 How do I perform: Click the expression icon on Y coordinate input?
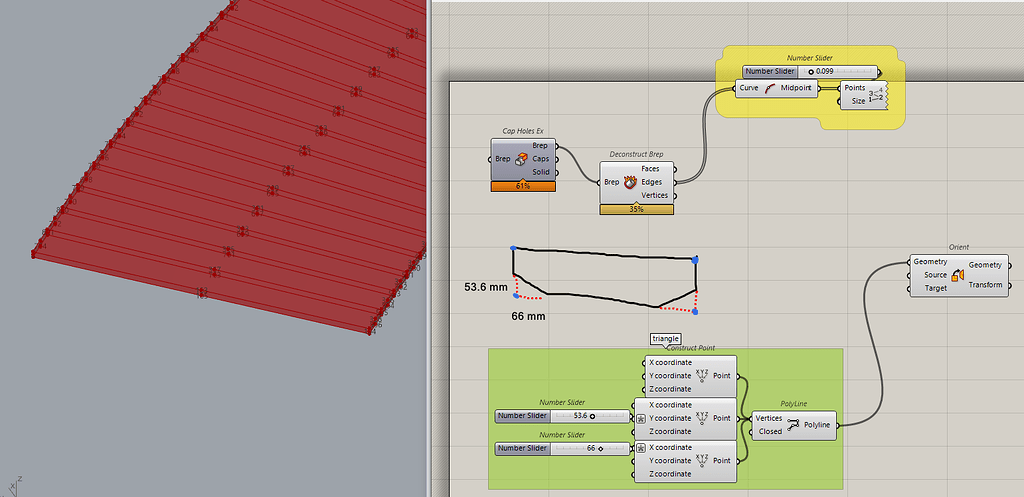point(641,419)
